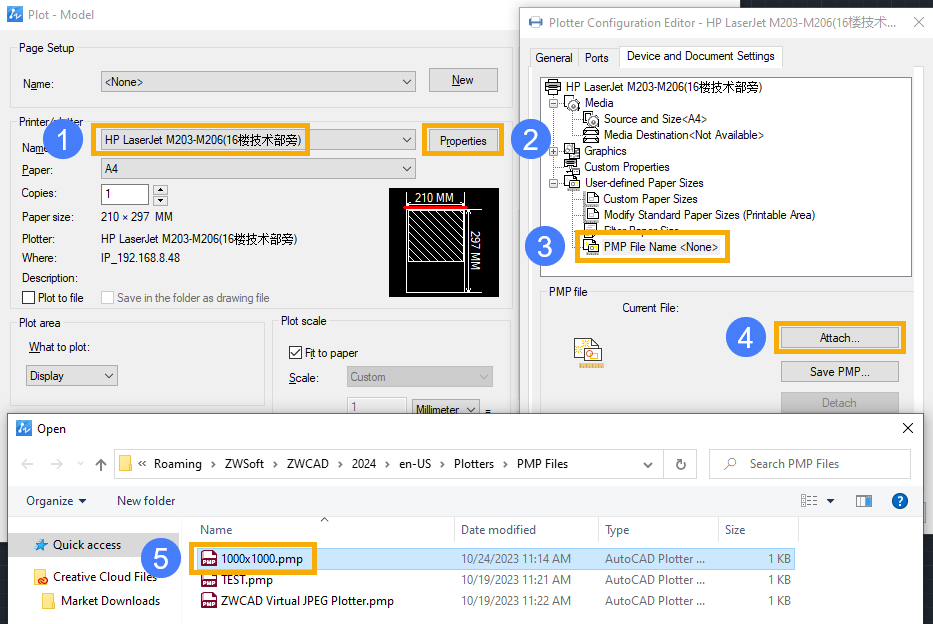
Task: Open help in the Open dialog
Action: coord(900,501)
